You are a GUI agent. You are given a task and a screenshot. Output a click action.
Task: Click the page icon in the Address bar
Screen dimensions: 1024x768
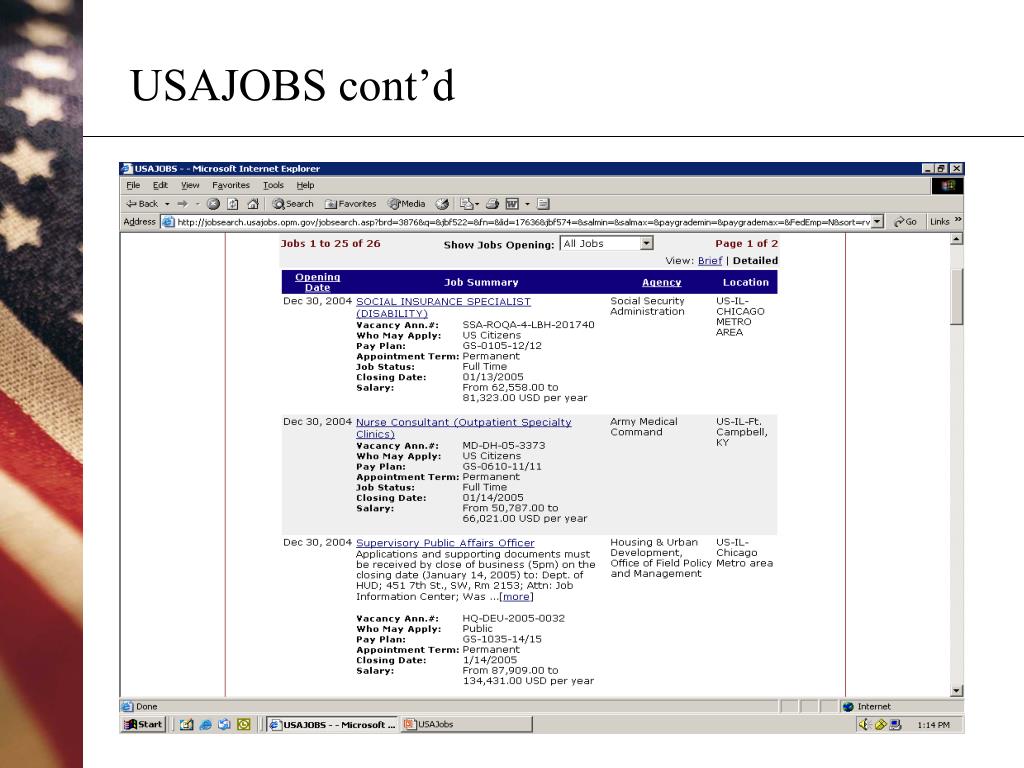pos(168,222)
